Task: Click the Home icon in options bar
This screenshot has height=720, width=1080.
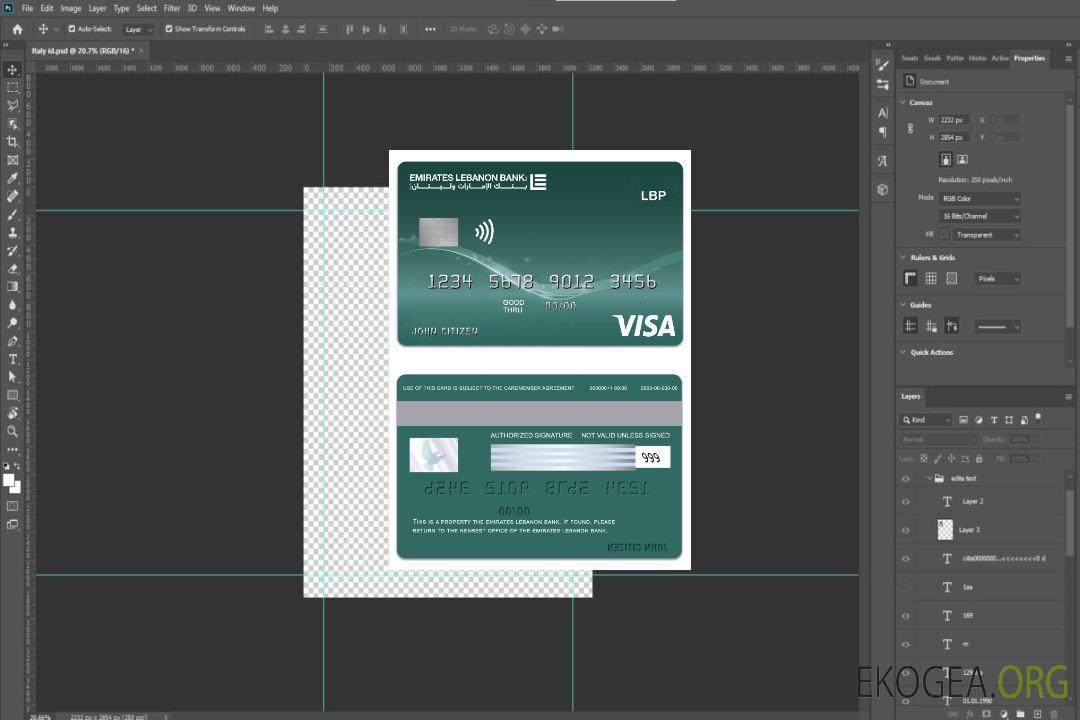Action: [x=17, y=29]
